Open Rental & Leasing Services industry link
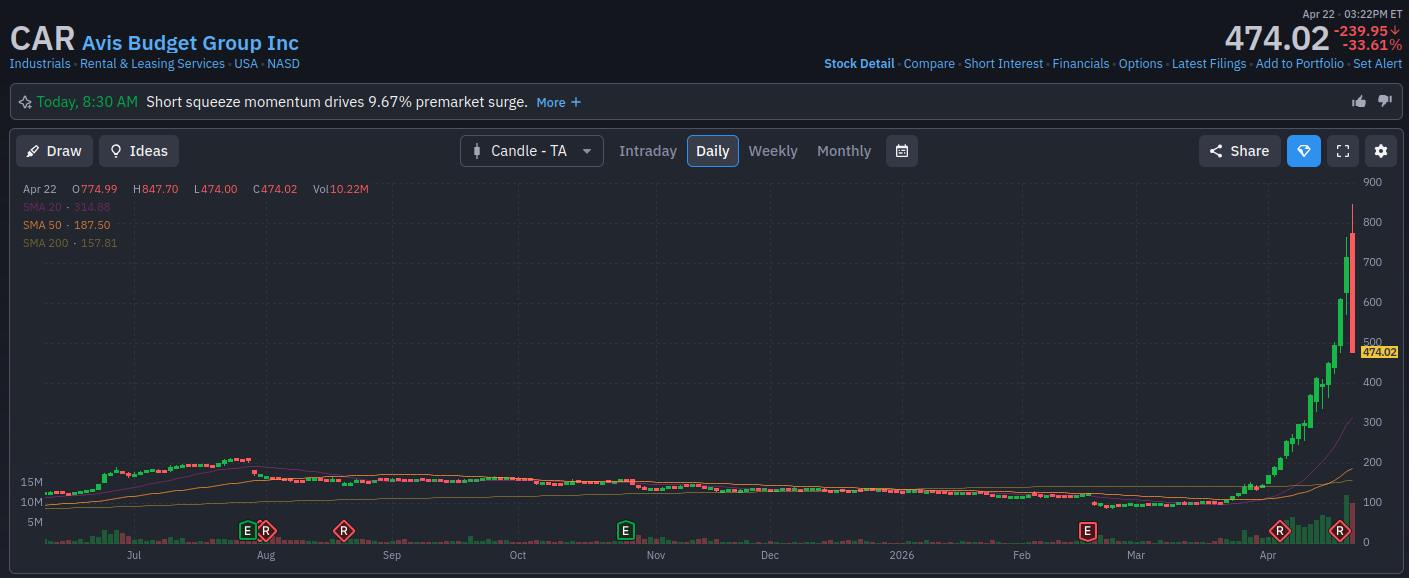 pyautogui.click(x=152, y=63)
